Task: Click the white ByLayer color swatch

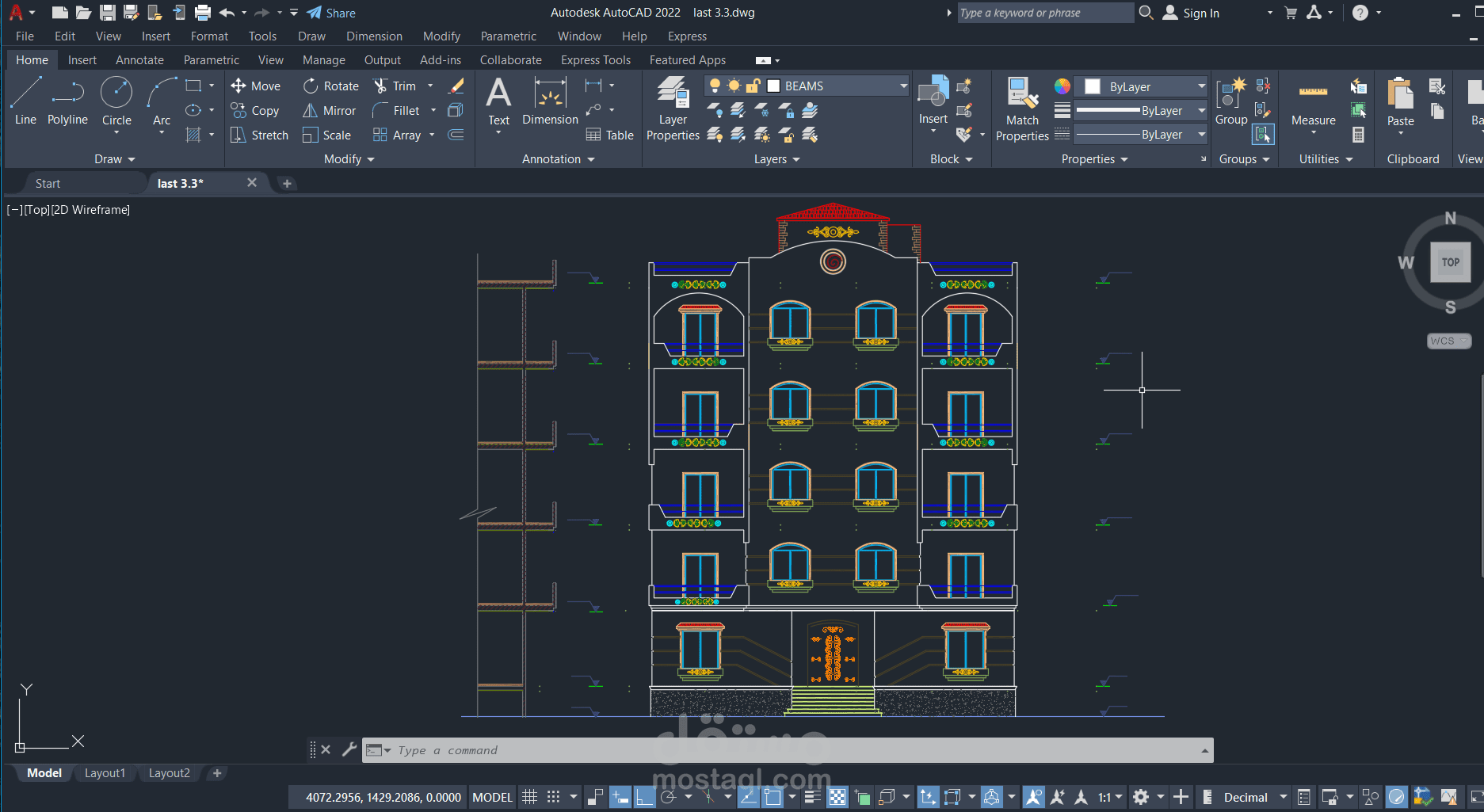Action: click(x=1093, y=86)
